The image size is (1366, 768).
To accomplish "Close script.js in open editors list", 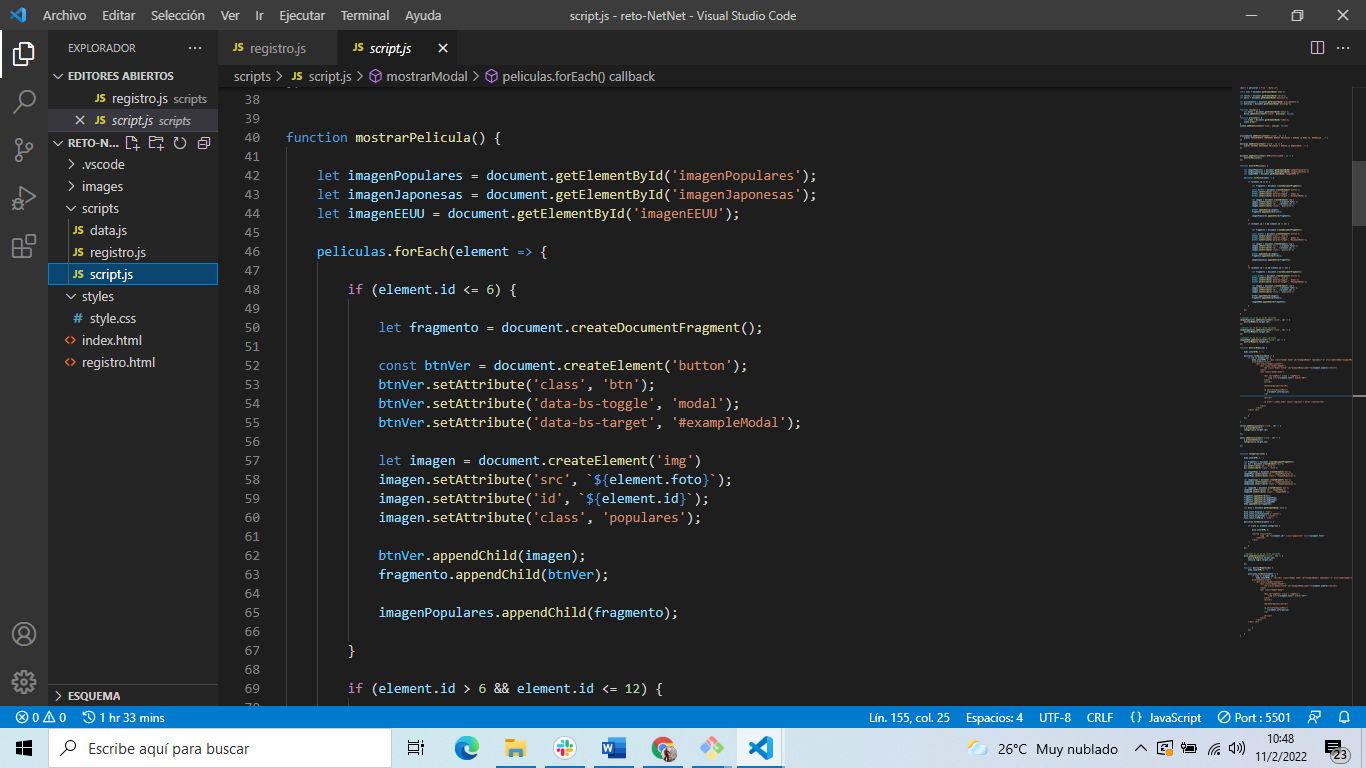I will [x=80, y=121].
